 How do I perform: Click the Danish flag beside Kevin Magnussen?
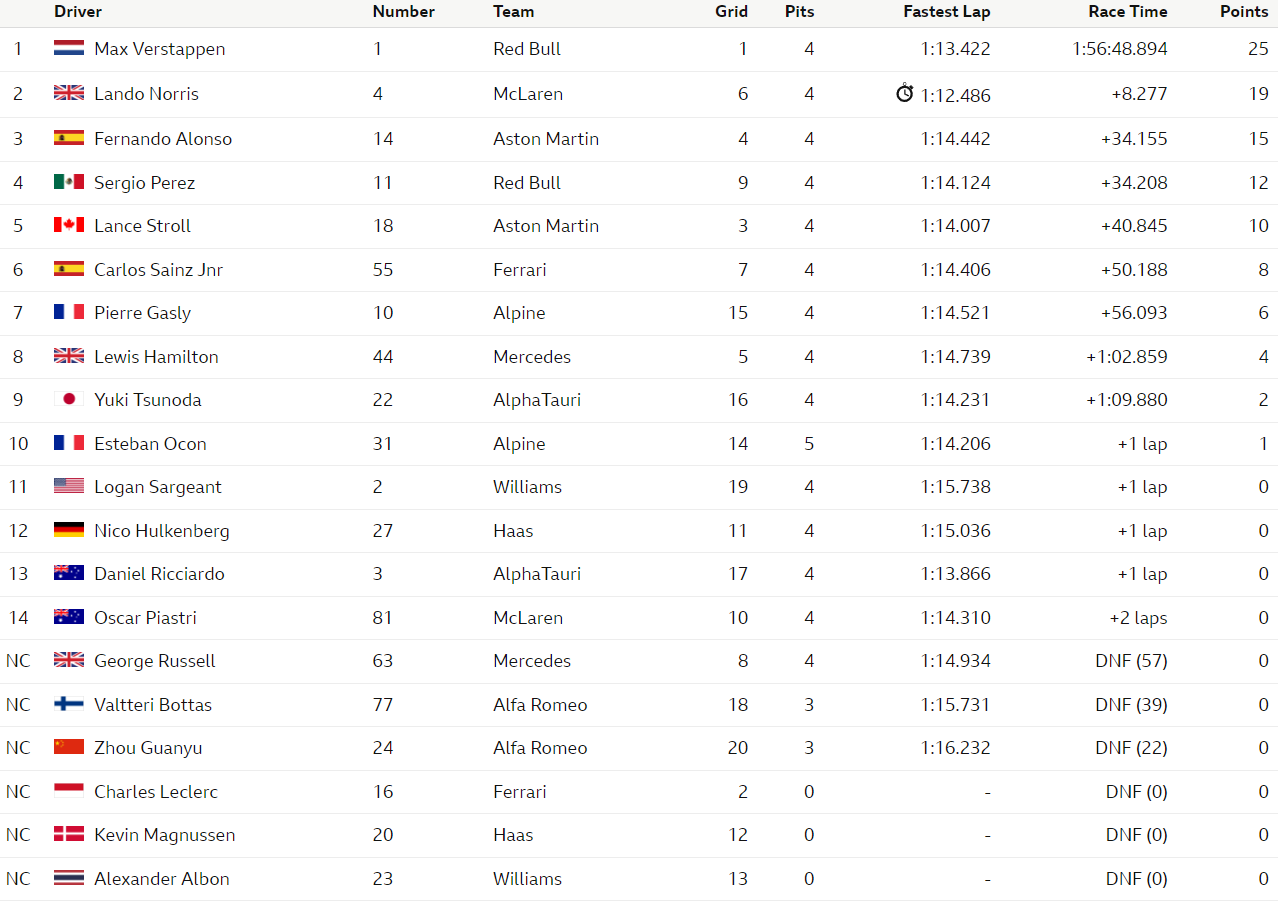click(69, 835)
